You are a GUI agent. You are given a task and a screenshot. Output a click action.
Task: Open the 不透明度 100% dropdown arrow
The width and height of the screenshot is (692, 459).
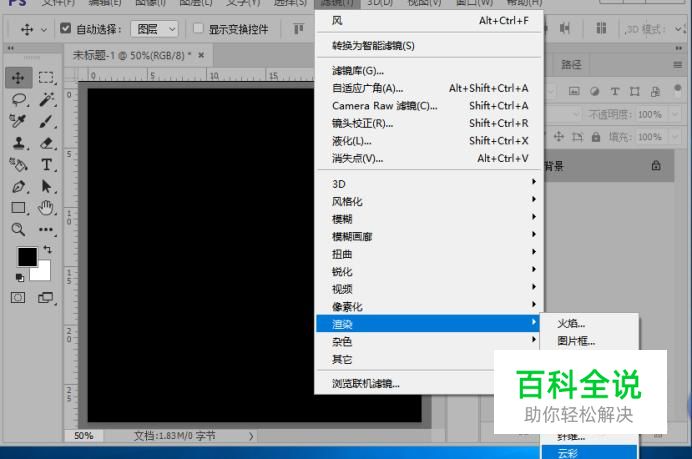pos(674,114)
